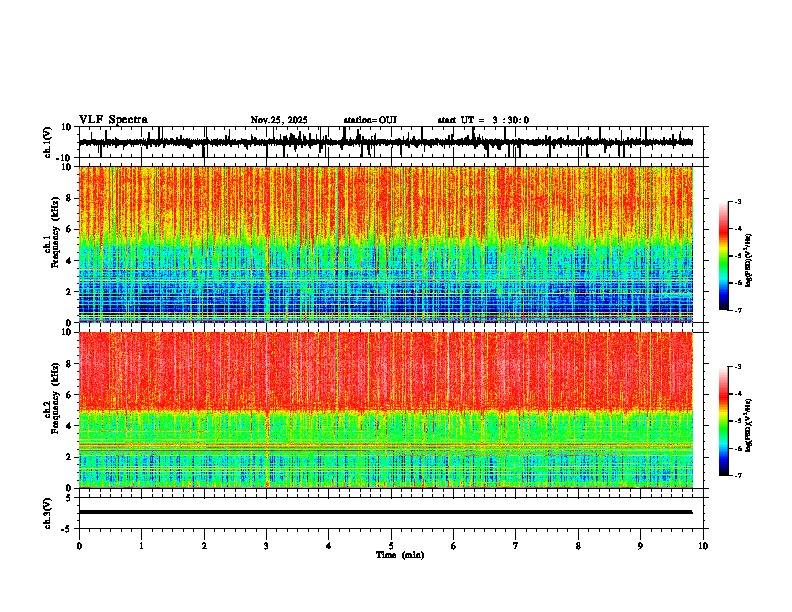792x612 pixels.
Task: Click time axis tick label '2'
Action: (204, 546)
